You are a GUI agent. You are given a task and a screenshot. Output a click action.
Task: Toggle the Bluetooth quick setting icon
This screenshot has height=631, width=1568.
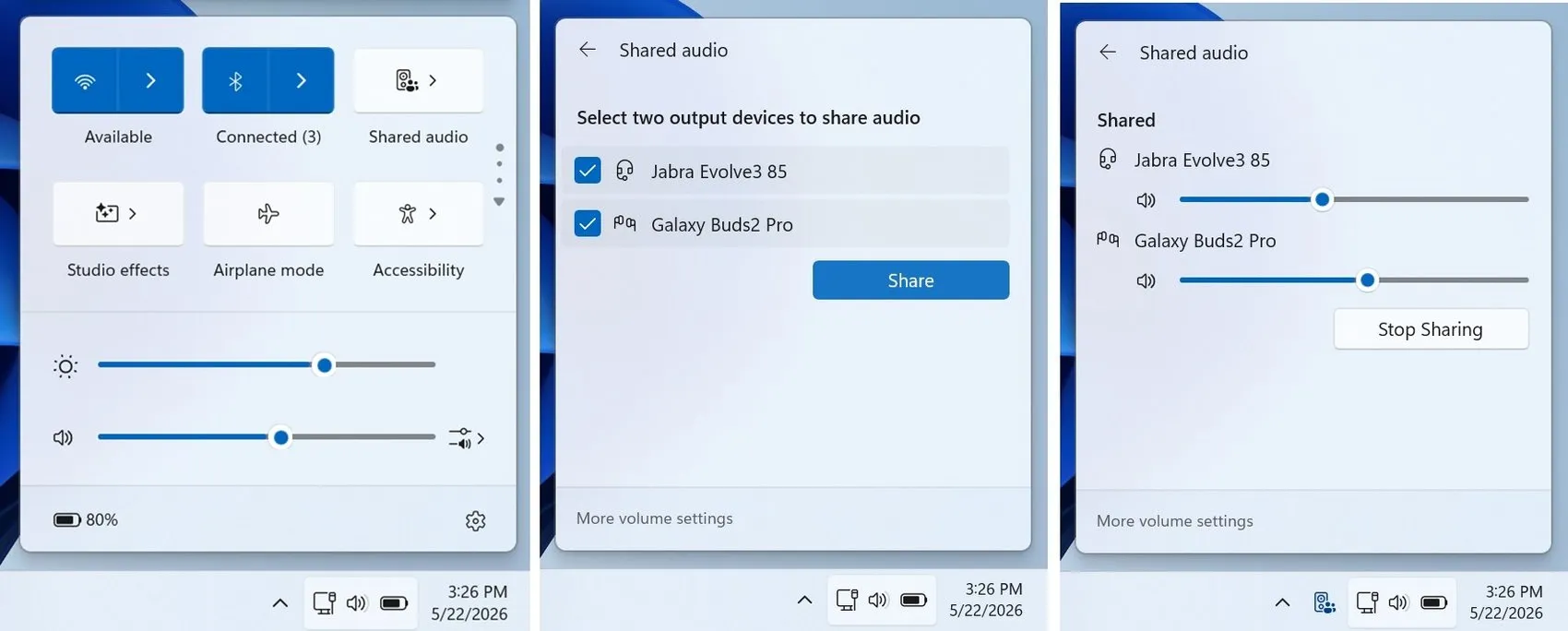pyautogui.click(x=235, y=81)
